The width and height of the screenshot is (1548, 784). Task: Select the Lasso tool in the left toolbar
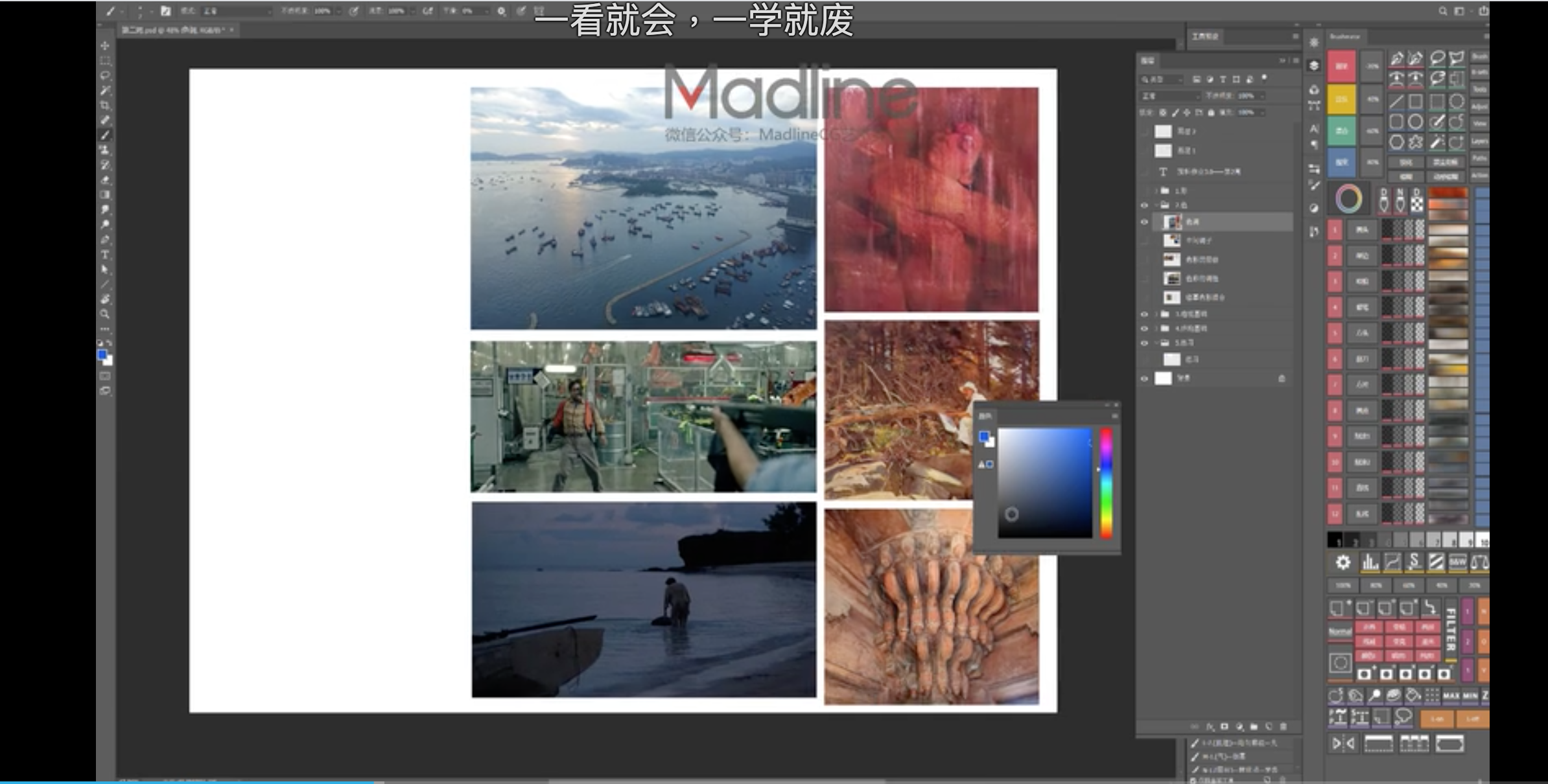click(x=105, y=76)
